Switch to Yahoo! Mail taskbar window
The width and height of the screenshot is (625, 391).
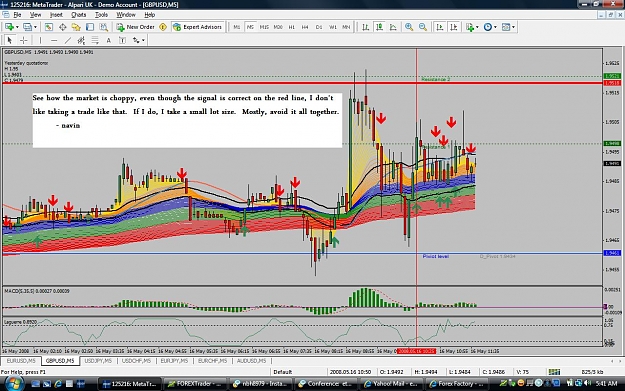click(391, 384)
